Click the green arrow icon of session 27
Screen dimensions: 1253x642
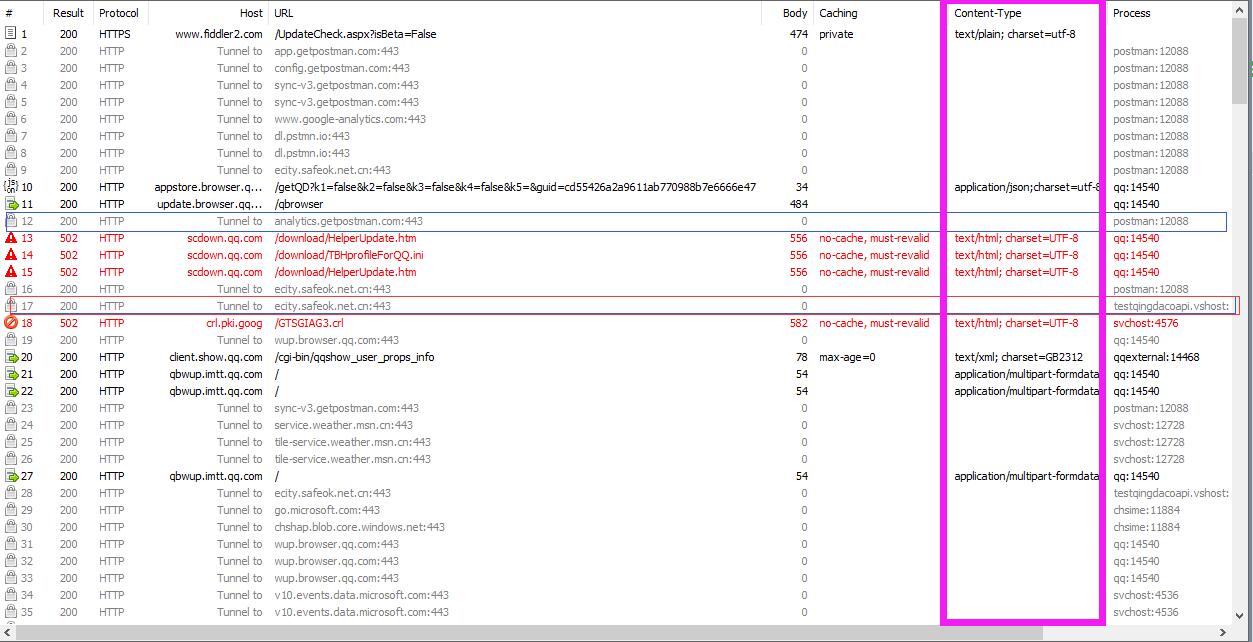click(12, 476)
